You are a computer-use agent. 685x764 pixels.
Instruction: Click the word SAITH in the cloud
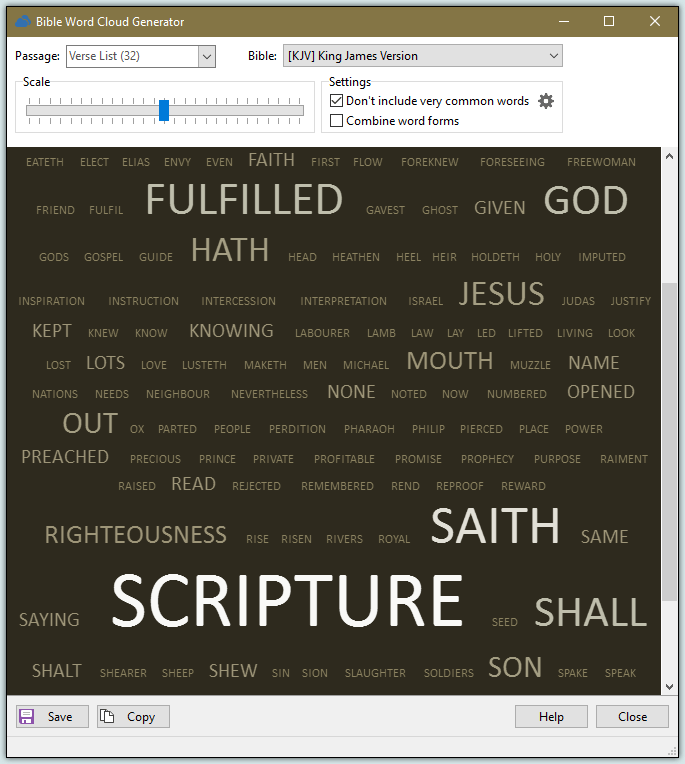click(495, 526)
